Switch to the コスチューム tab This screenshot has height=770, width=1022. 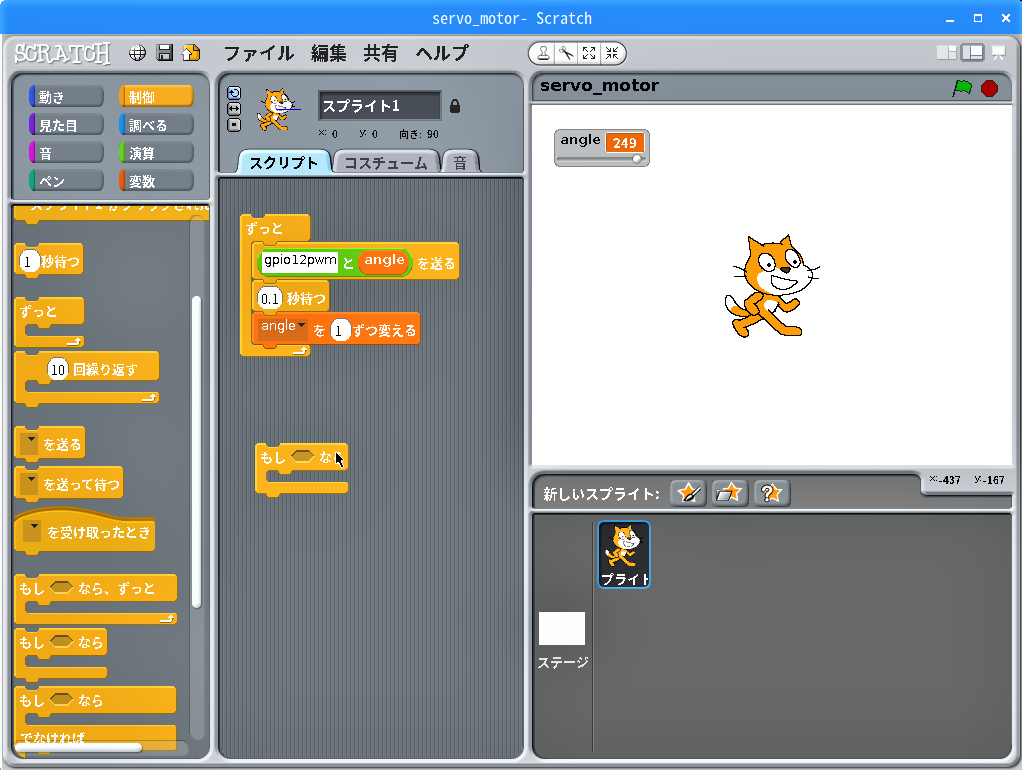[x=386, y=162]
